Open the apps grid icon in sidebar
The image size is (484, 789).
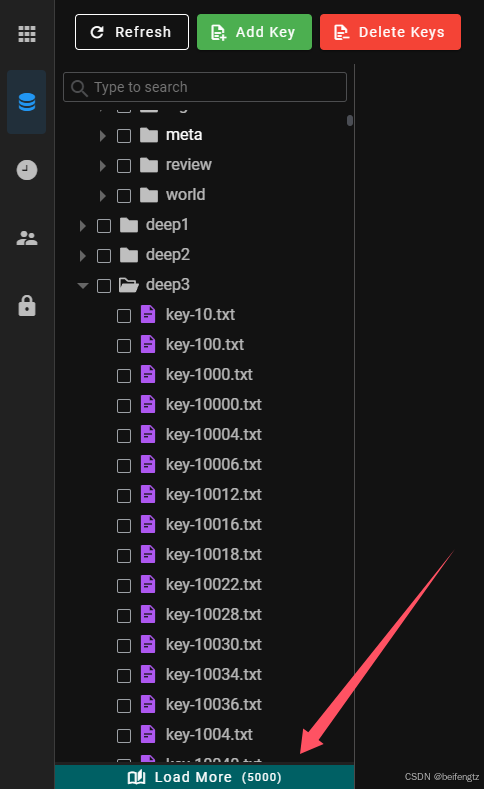(x=27, y=34)
